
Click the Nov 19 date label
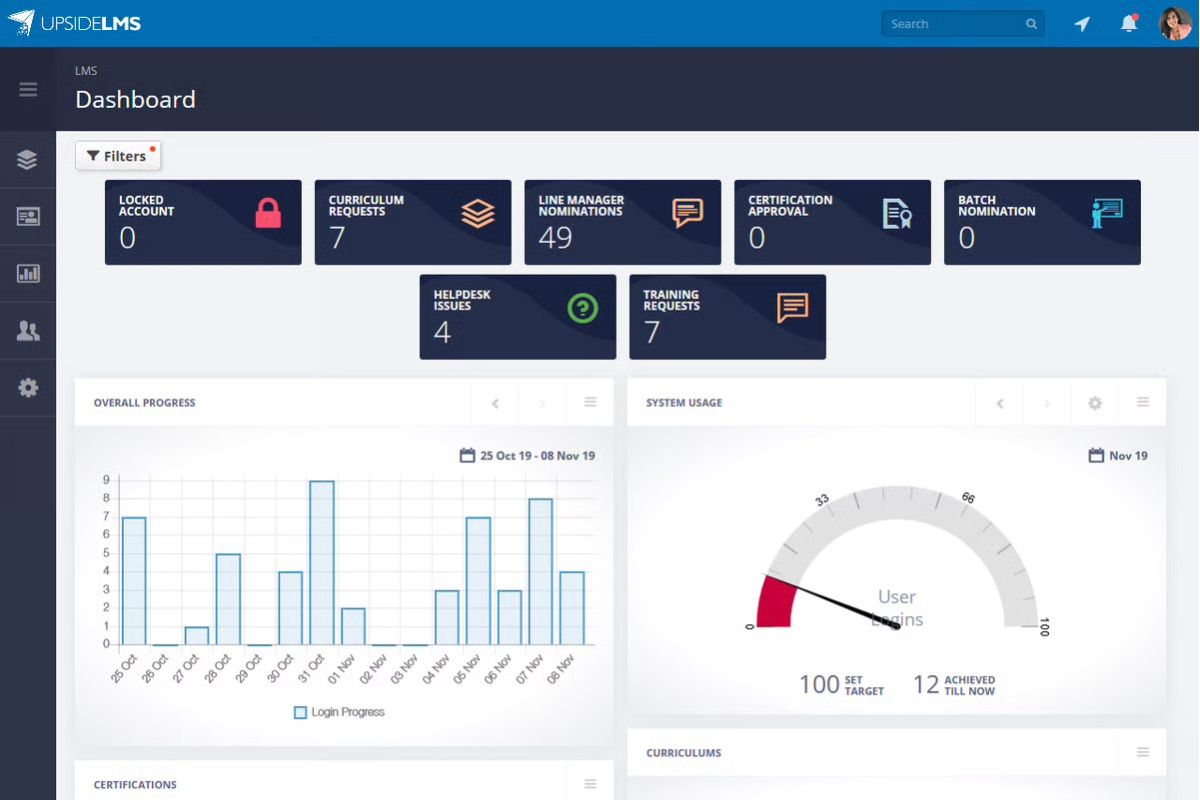tap(1128, 455)
